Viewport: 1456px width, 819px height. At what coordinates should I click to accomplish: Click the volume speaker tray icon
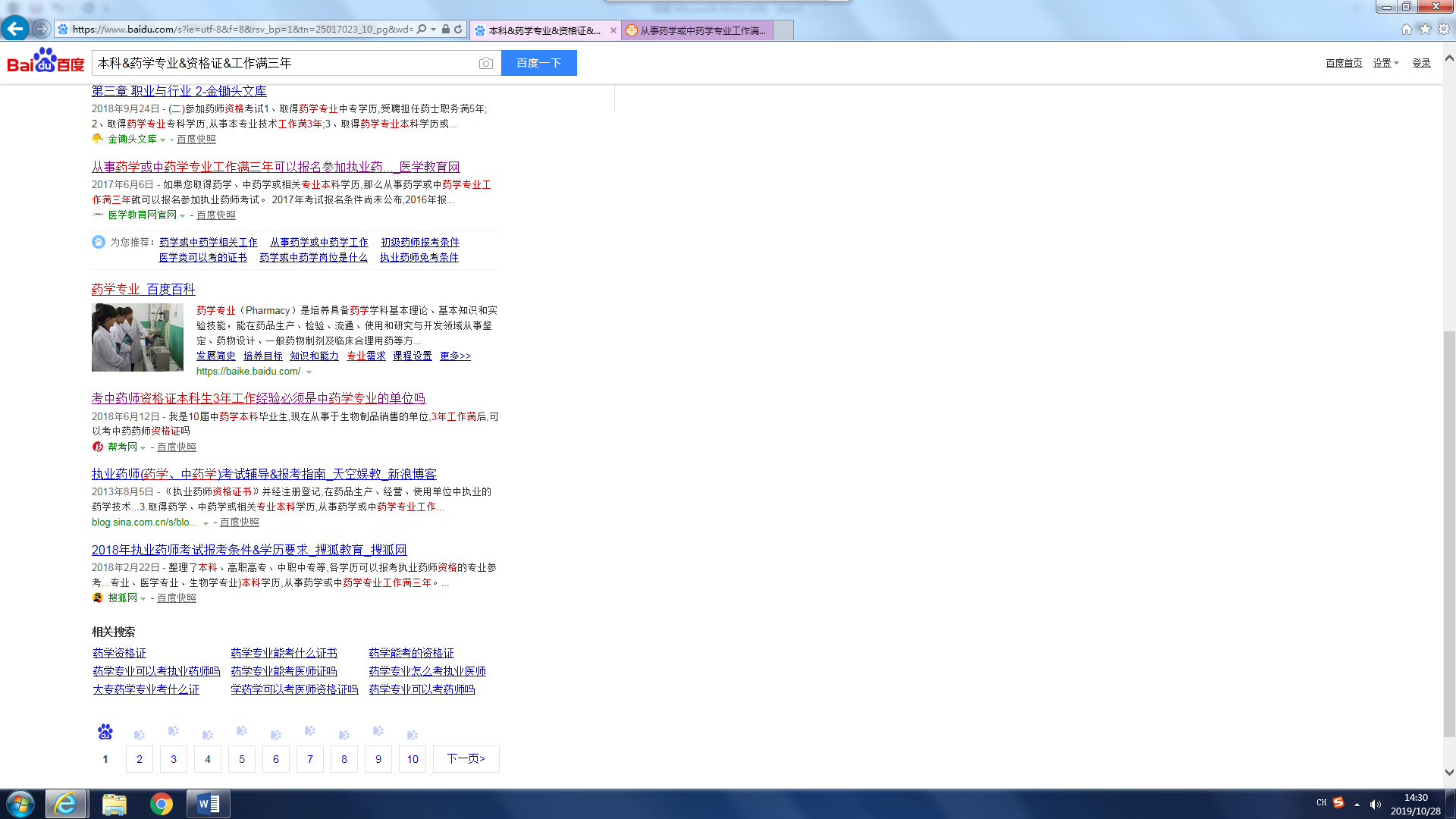tap(1376, 804)
